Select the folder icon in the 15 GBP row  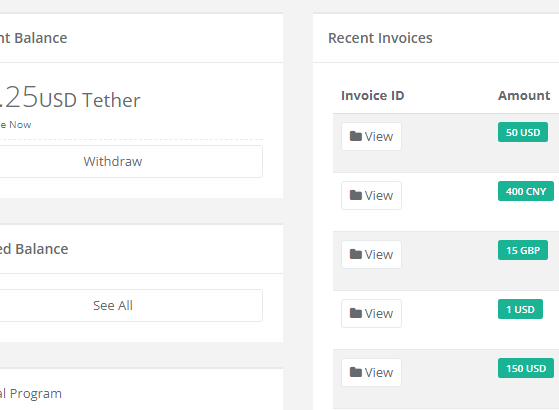tap(355, 254)
